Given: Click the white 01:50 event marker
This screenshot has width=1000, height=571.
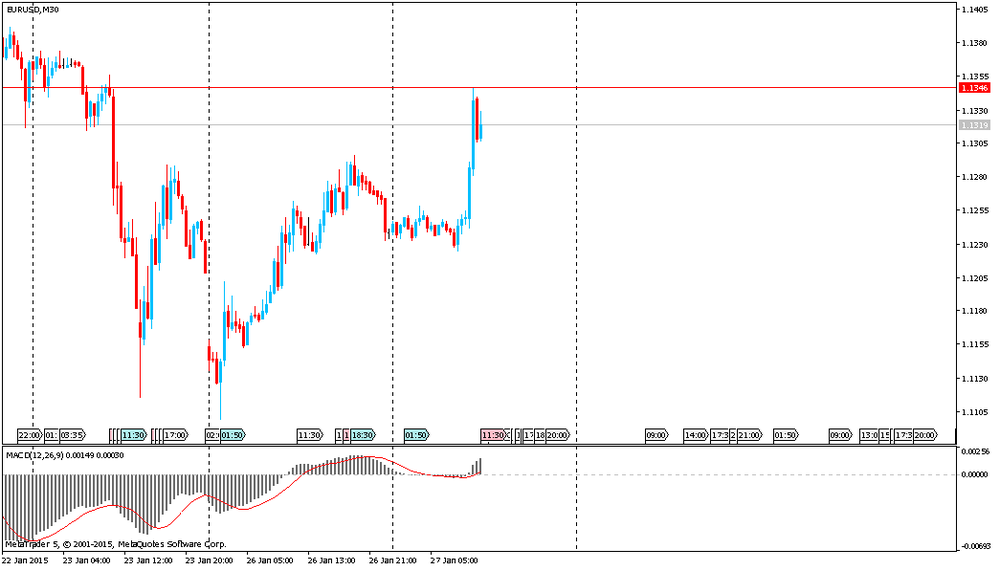Looking at the screenshot, I should [x=786, y=435].
